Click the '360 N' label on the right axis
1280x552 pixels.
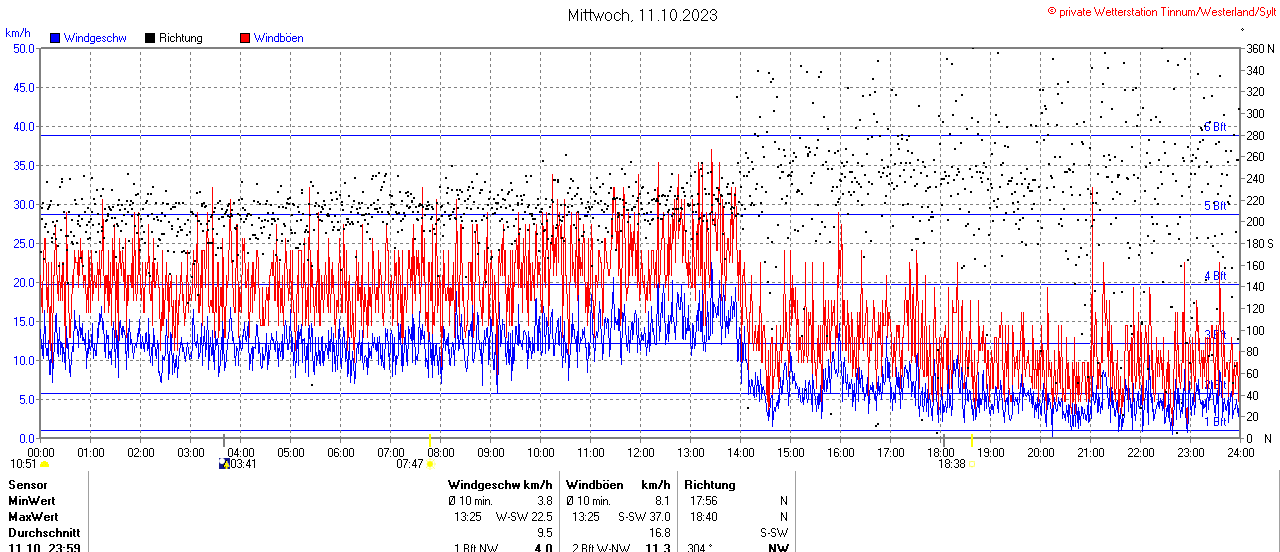coord(1259,48)
